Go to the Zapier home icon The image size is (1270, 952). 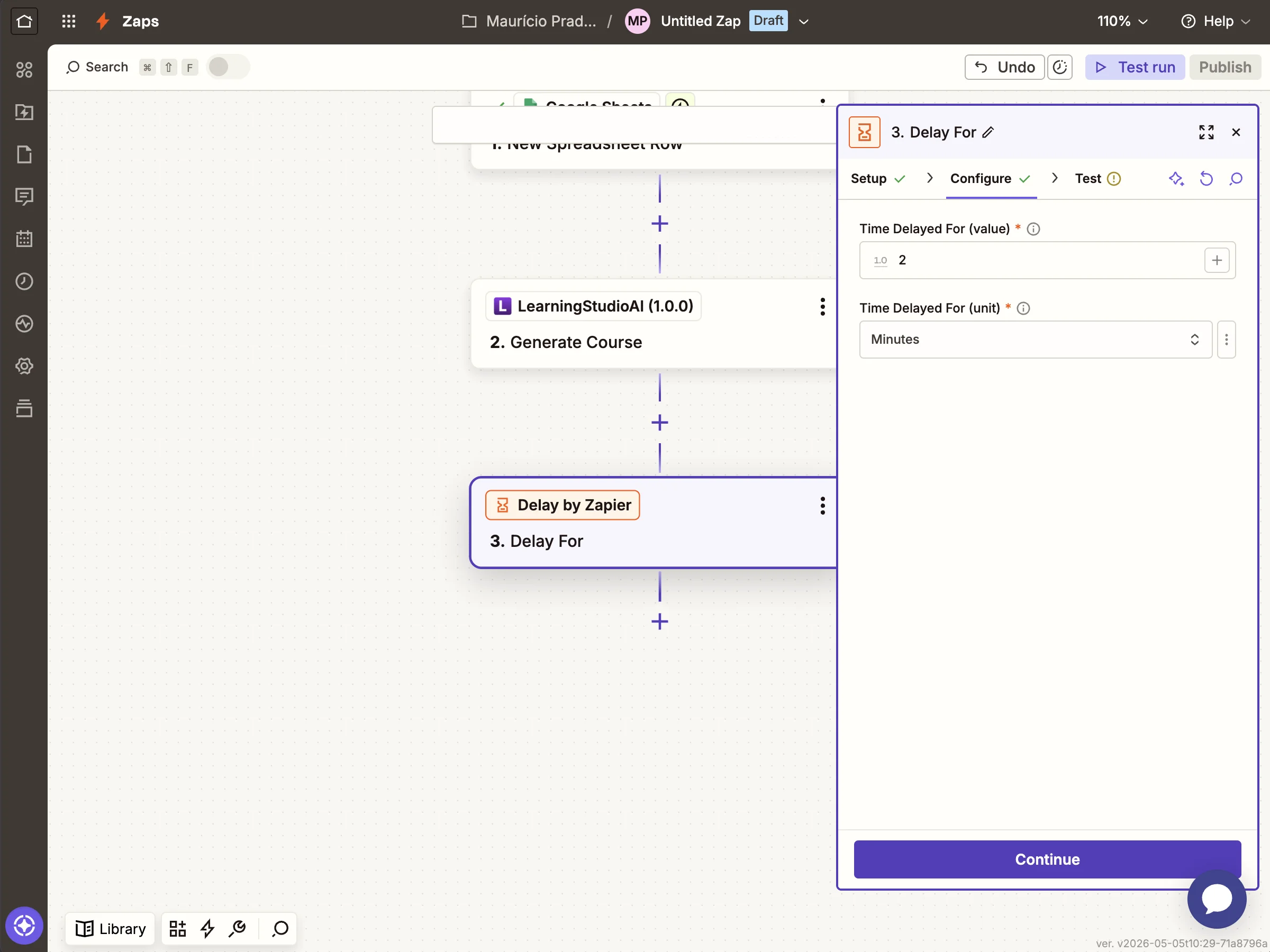pos(24,21)
